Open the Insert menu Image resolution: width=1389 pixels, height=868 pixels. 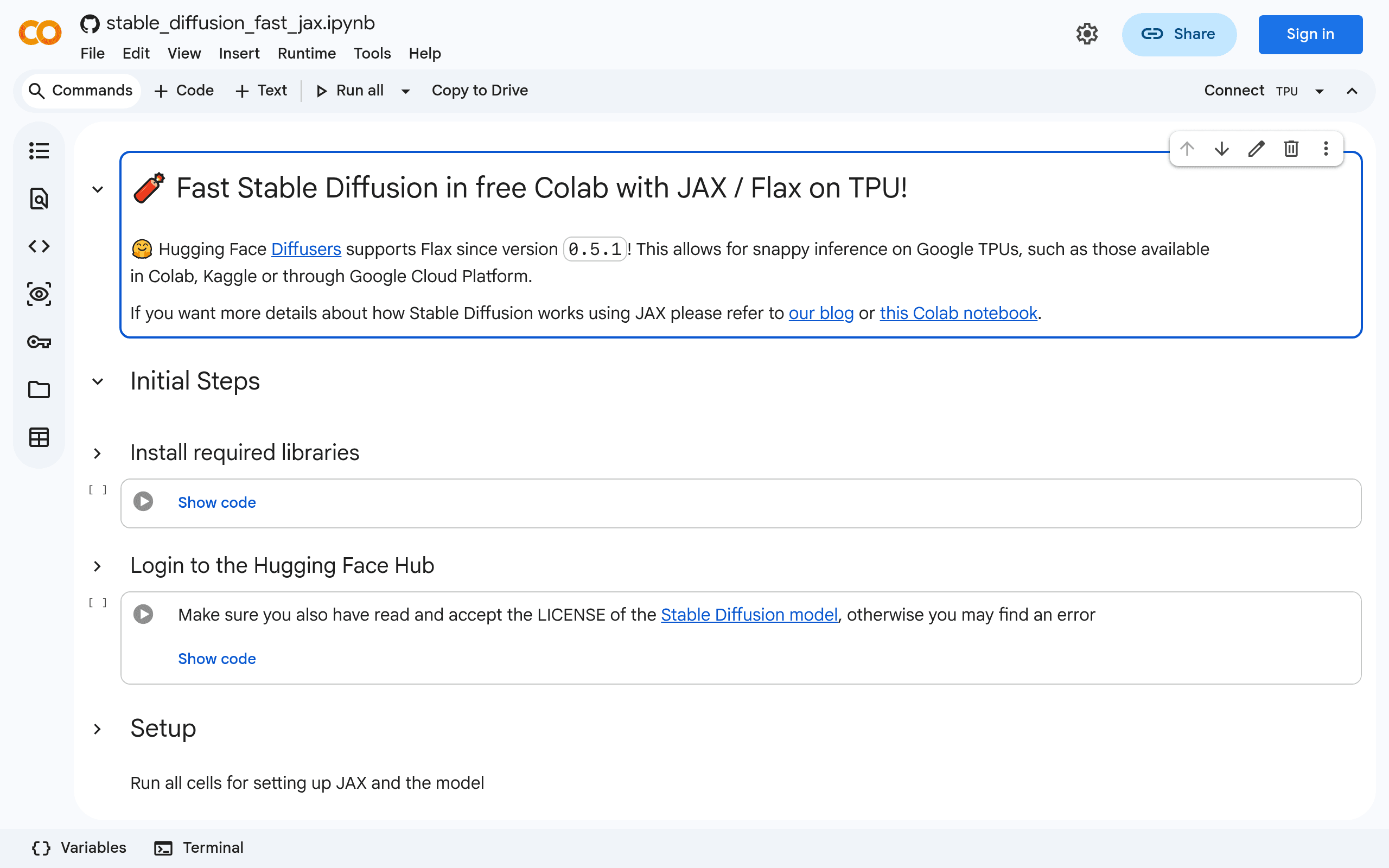pos(239,53)
